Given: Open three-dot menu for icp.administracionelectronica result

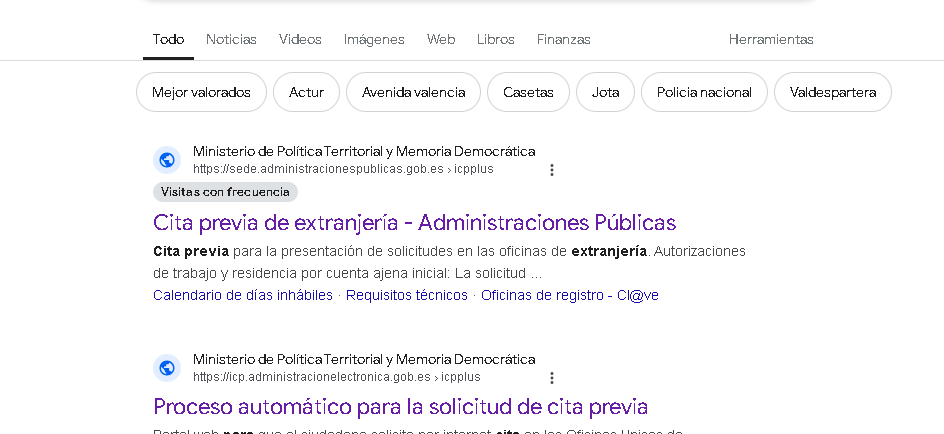Looking at the screenshot, I should pos(551,377).
